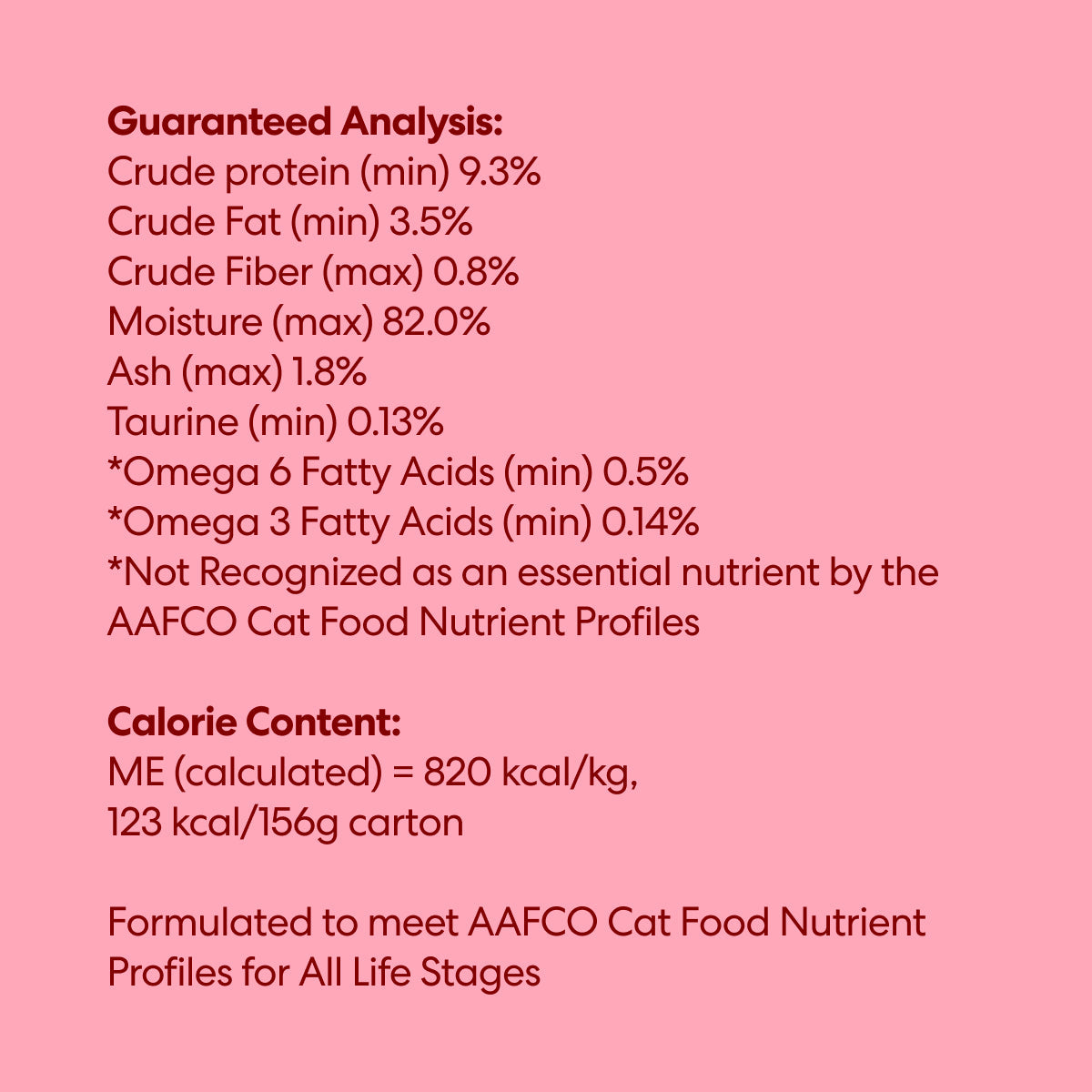Select the Crude protein 9.3% line
The height and width of the screenshot is (1092, 1092).
pyautogui.click(x=324, y=173)
